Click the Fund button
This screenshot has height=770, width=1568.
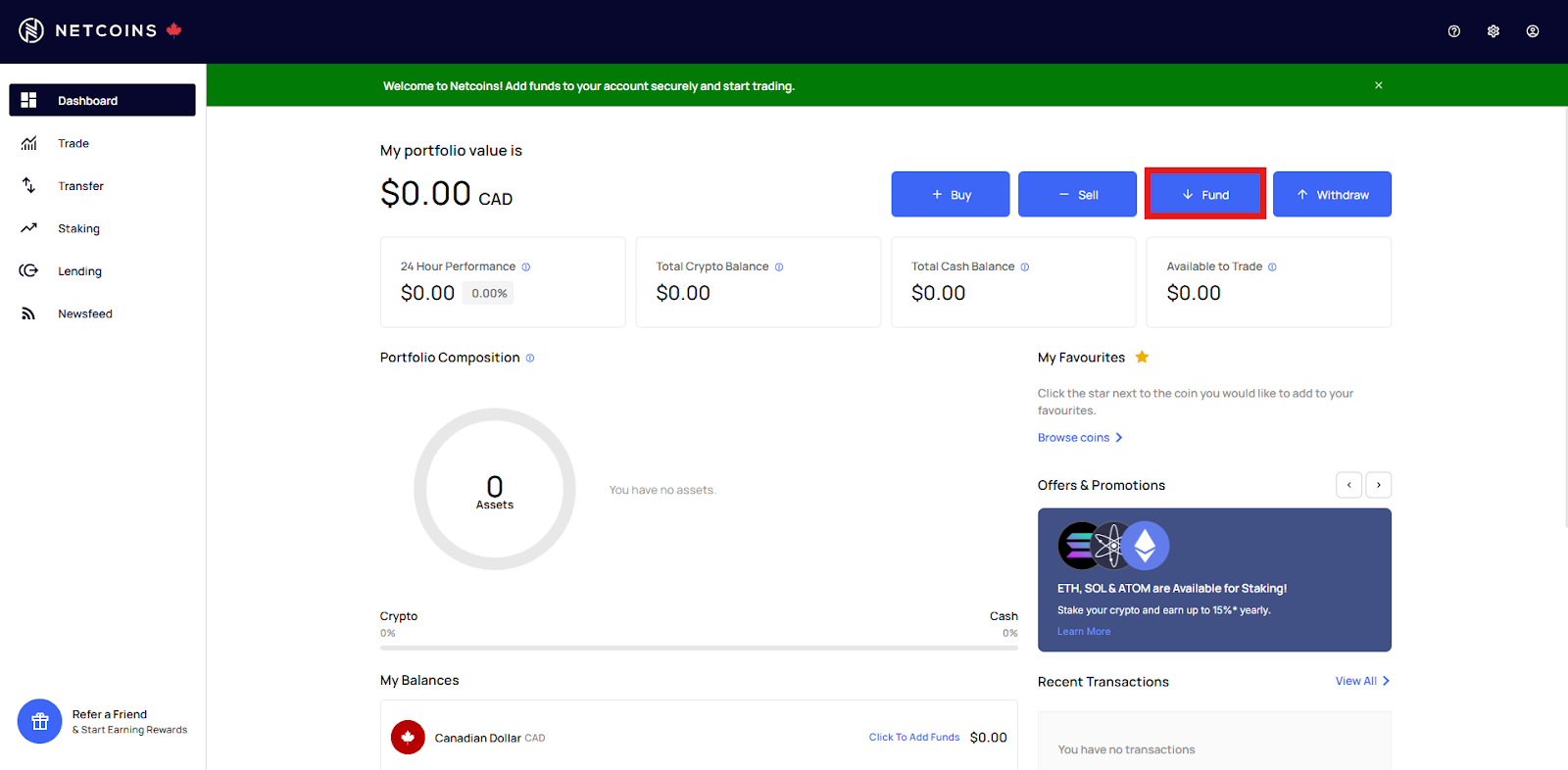1205,194
